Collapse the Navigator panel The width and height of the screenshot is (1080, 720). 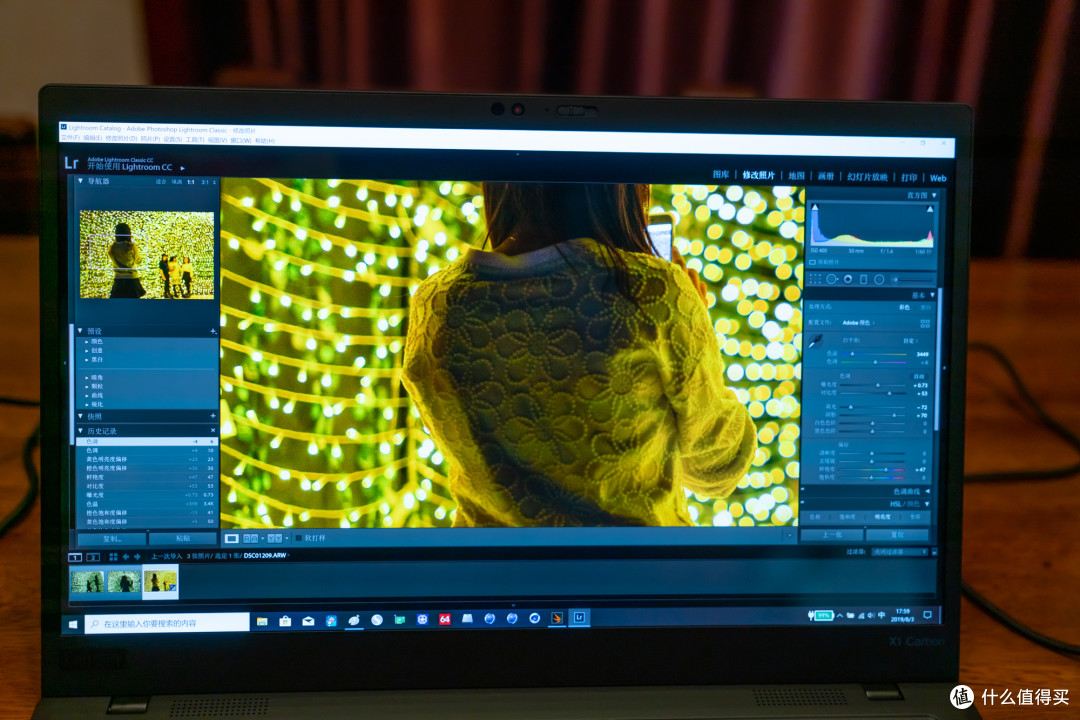tap(81, 181)
